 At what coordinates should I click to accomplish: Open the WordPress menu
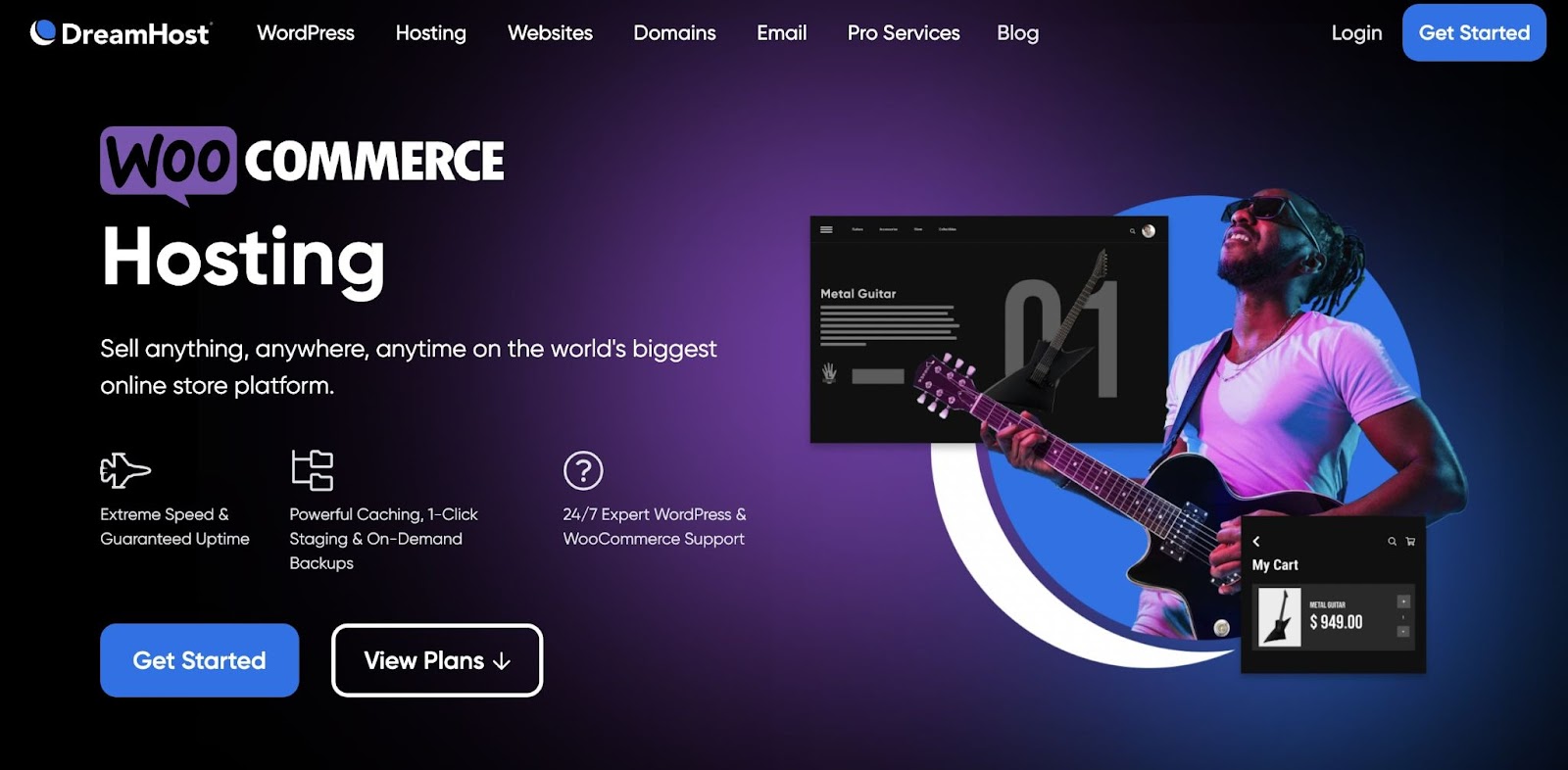(306, 32)
